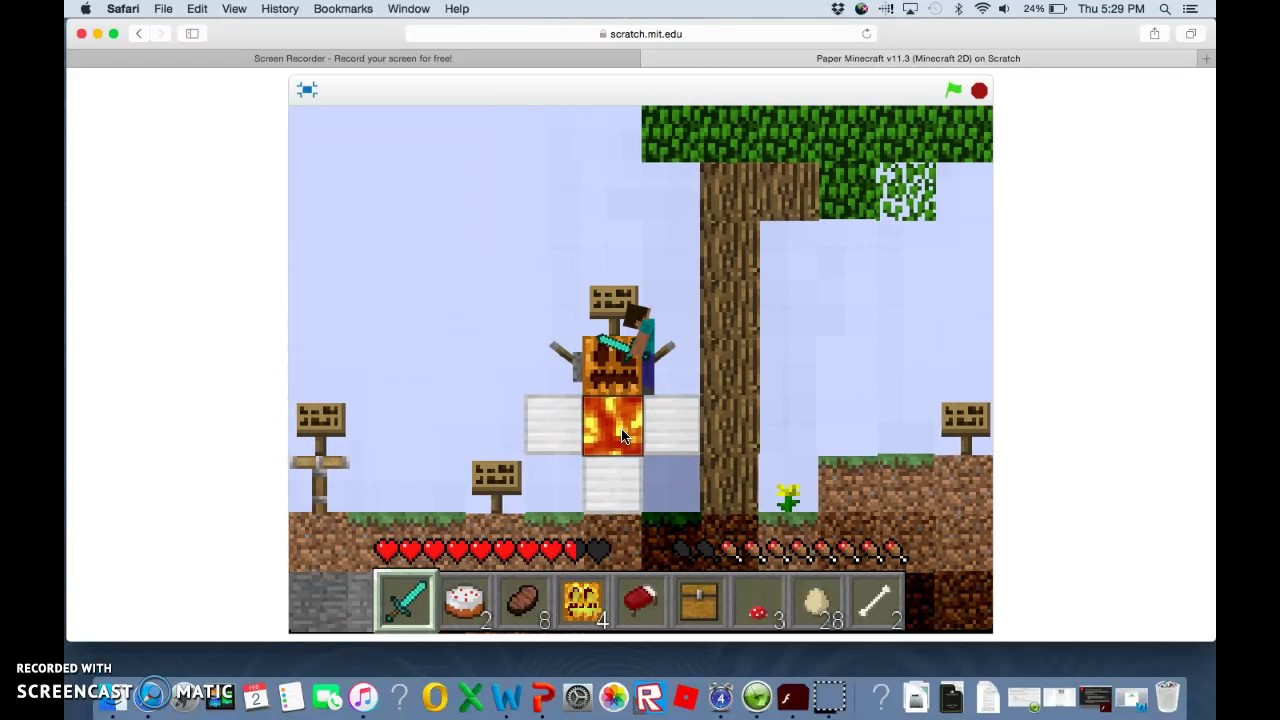Open the Apple menu
Image resolution: width=1280 pixels, height=720 pixels.
(86, 9)
